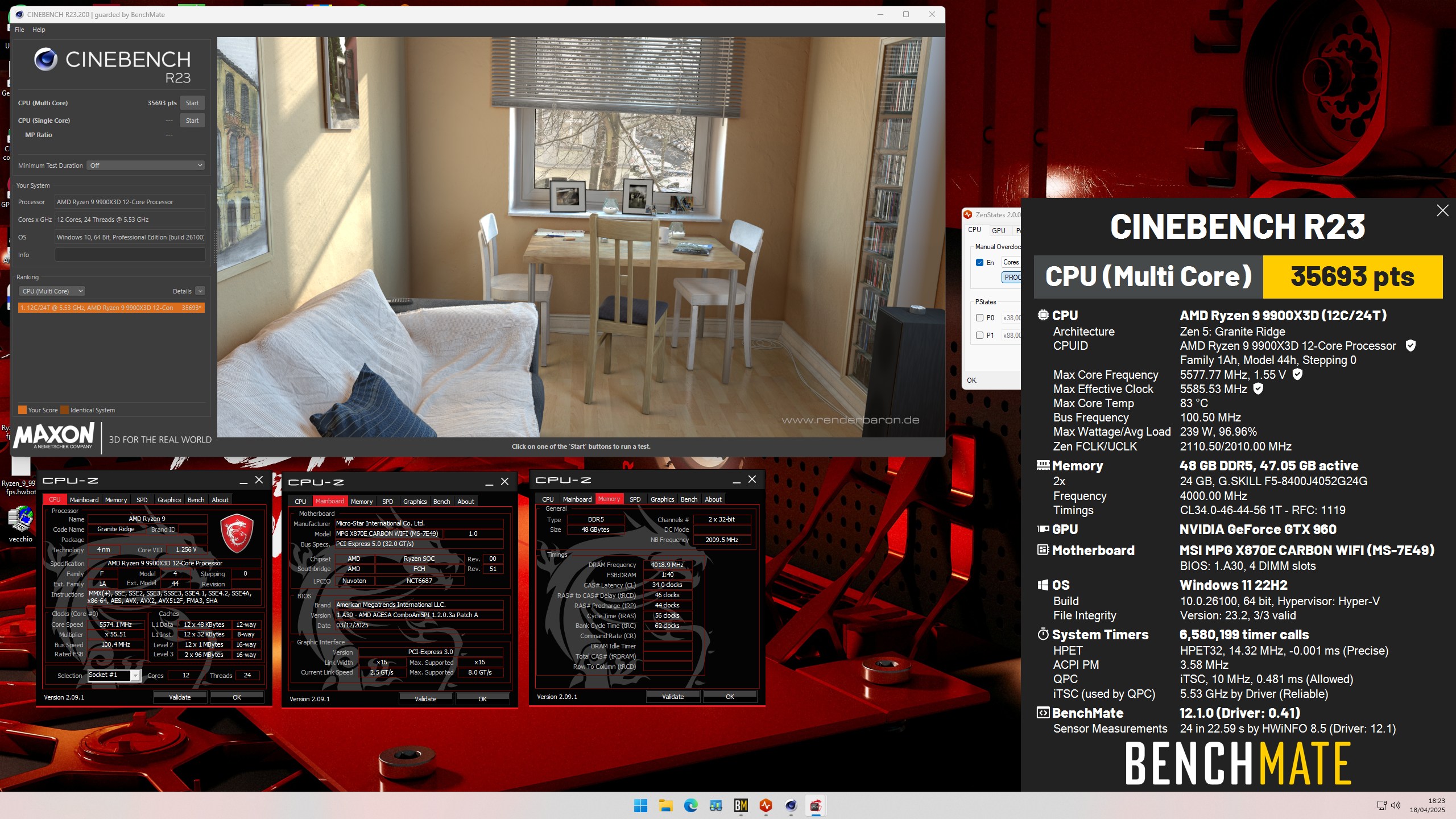The image size is (1456, 819).
Task: Close the CPU-Z Mainboard window
Action: (x=504, y=482)
